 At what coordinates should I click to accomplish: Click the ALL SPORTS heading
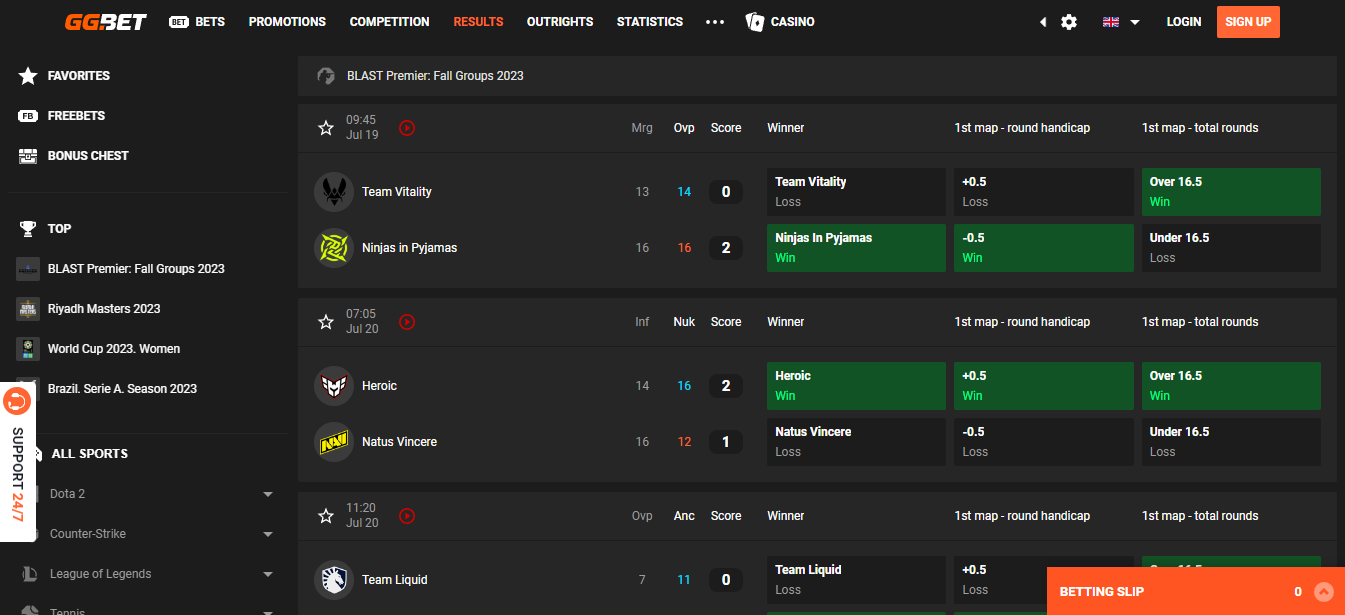pyautogui.click(x=90, y=454)
